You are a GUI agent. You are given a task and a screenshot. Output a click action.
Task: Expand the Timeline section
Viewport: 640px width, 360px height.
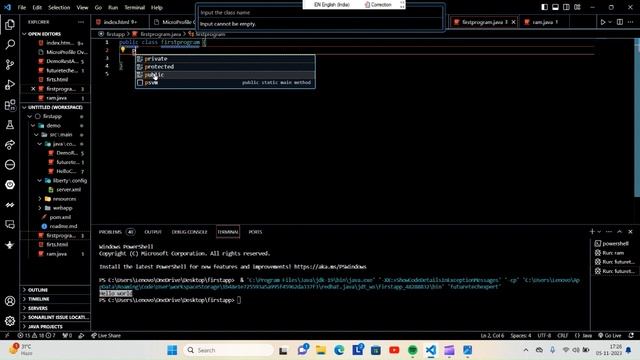tap(55, 299)
